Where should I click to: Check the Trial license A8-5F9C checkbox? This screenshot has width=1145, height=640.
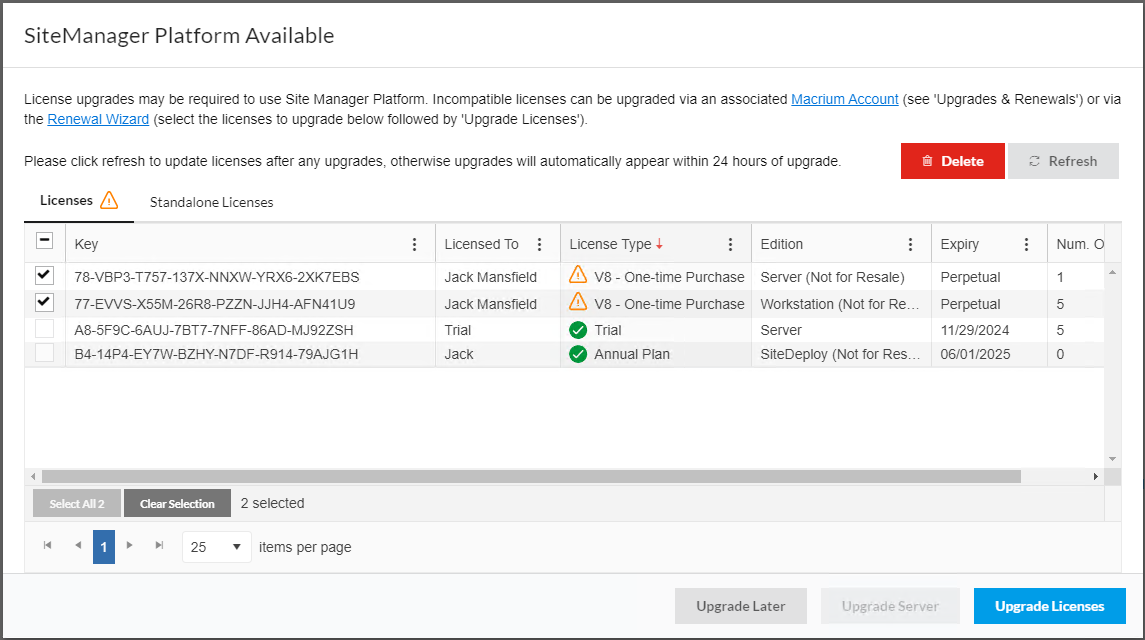tap(43, 329)
